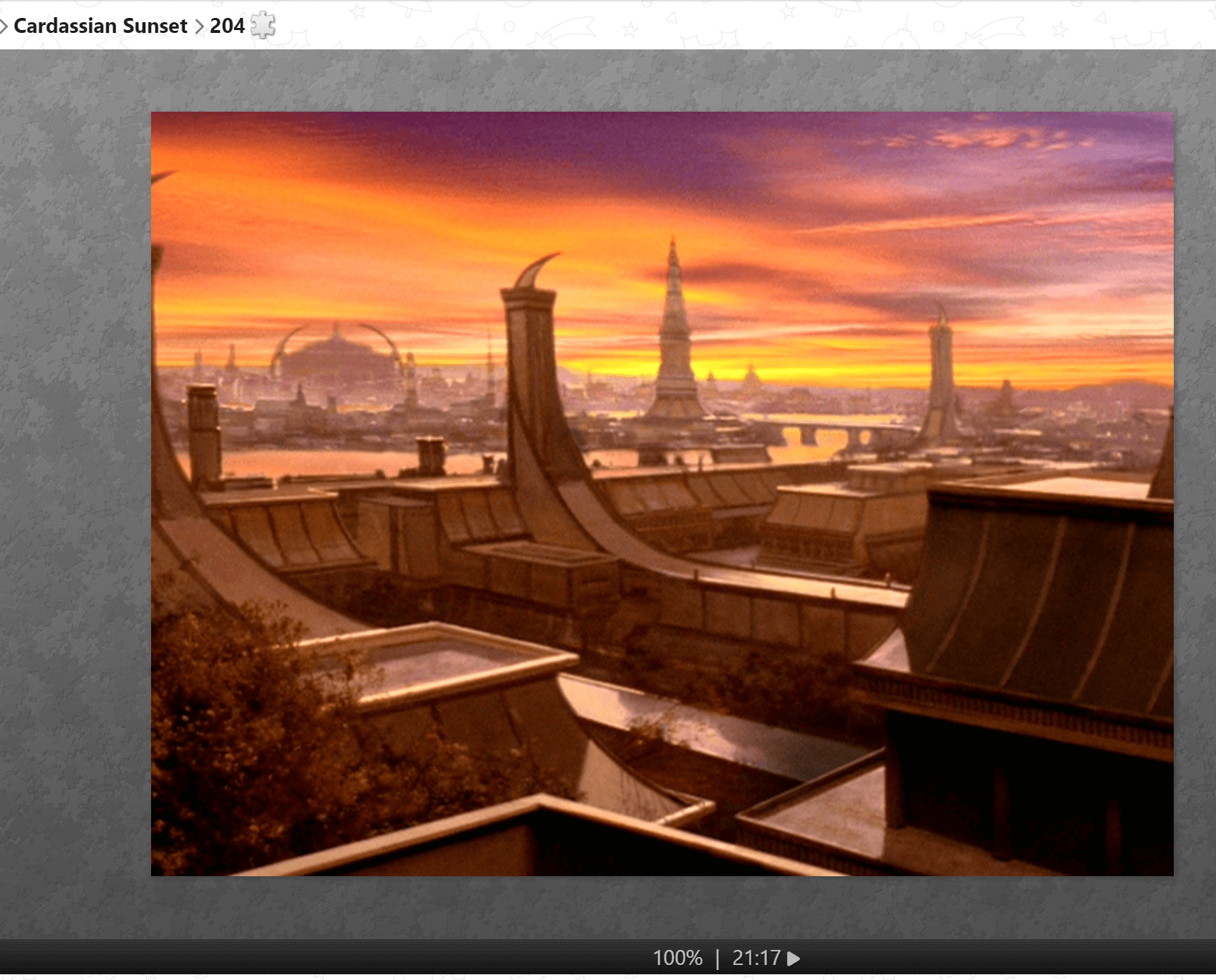Screen dimensions: 1216x980
Task: Click the 21:17 elapsed time readout
Action: [756, 958]
